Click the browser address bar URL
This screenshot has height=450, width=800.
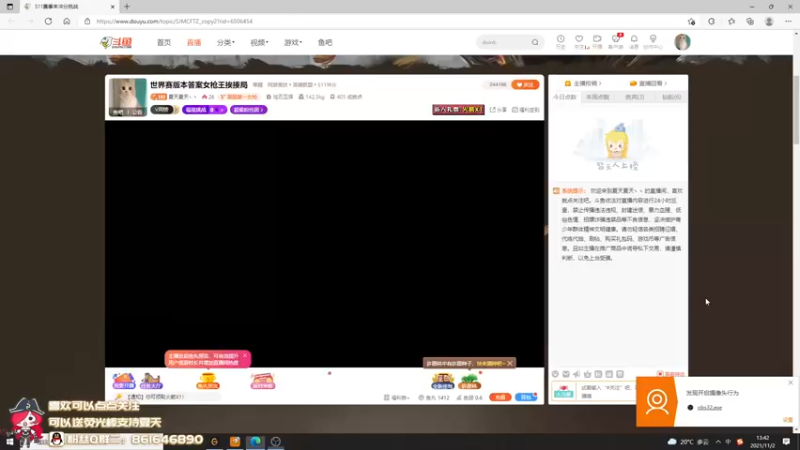174,21
